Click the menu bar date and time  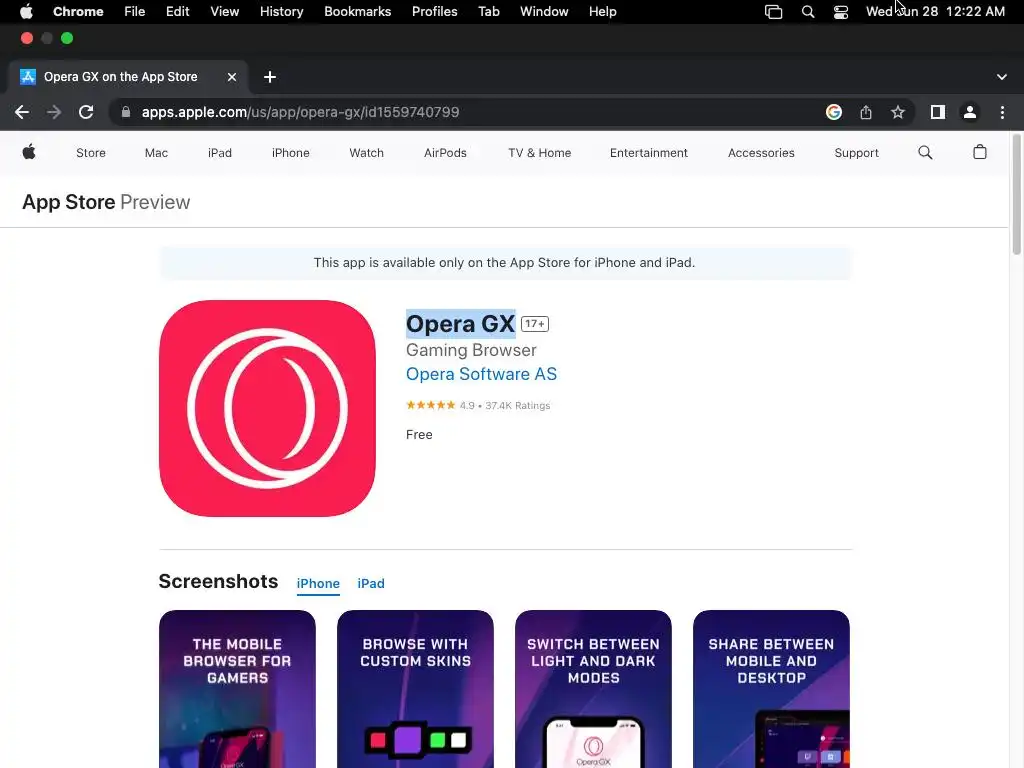coord(935,12)
